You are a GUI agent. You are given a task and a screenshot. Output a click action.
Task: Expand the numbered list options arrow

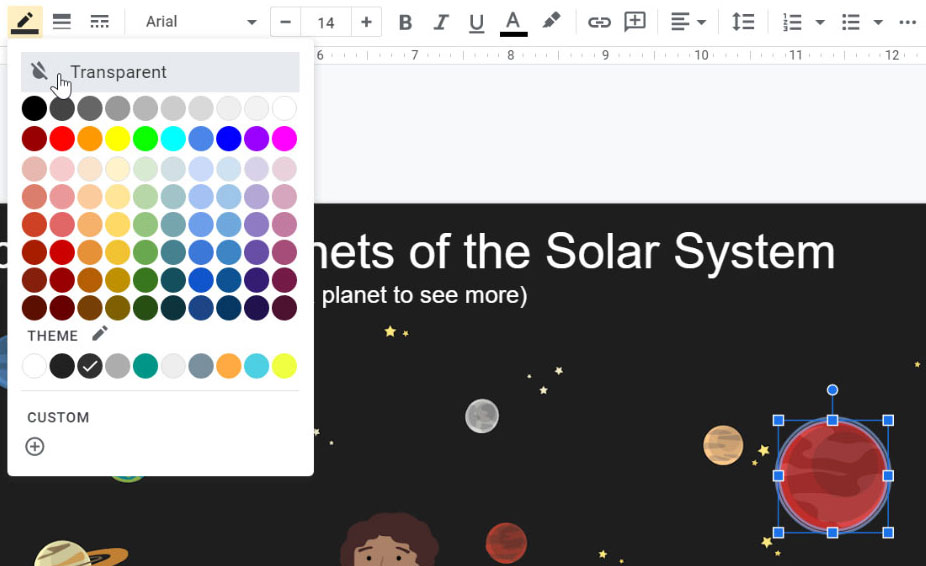pyautogui.click(x=820, y=22)
